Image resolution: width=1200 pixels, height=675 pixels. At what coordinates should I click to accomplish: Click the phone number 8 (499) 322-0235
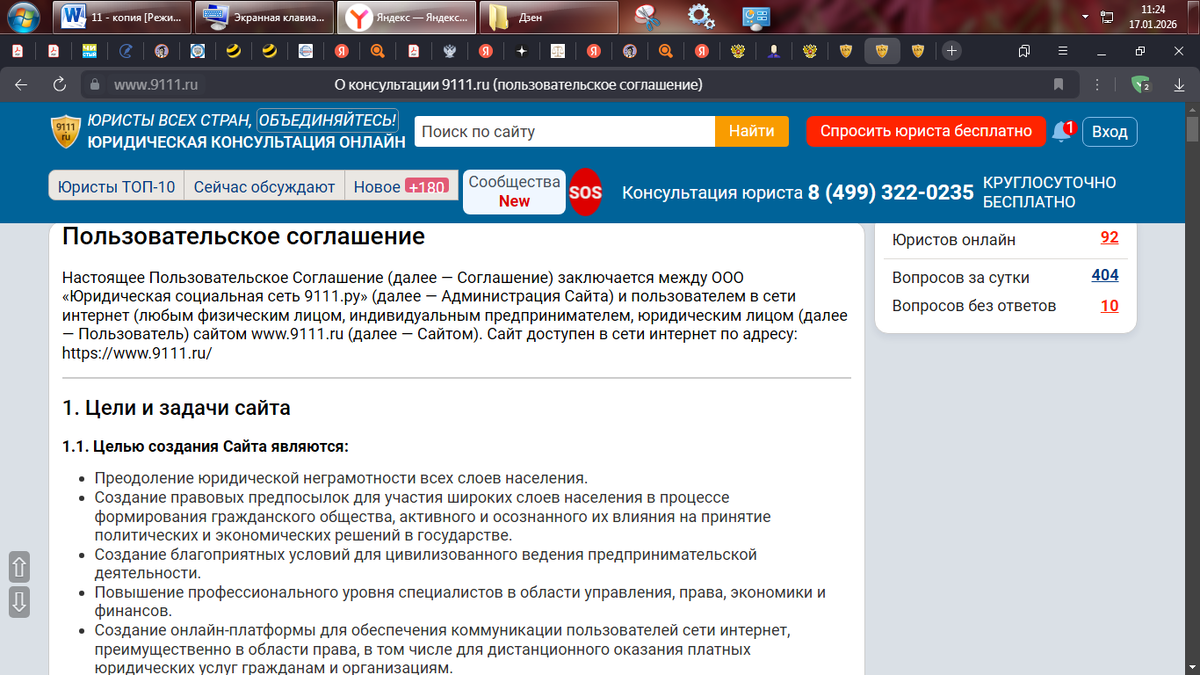[891, 192]
